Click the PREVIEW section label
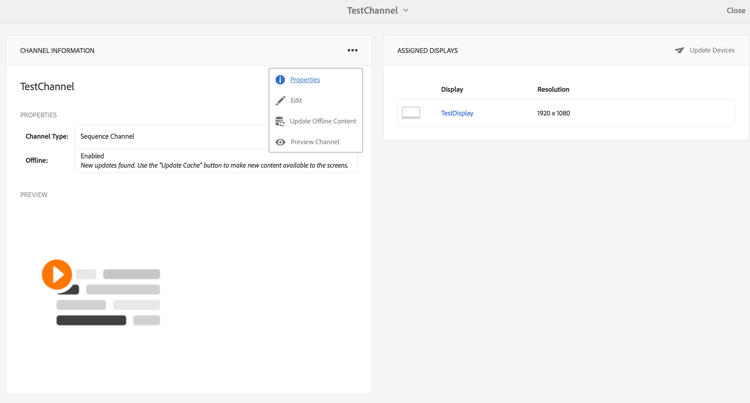This screenshot has height=403, width=750. [x=33, y=195]
